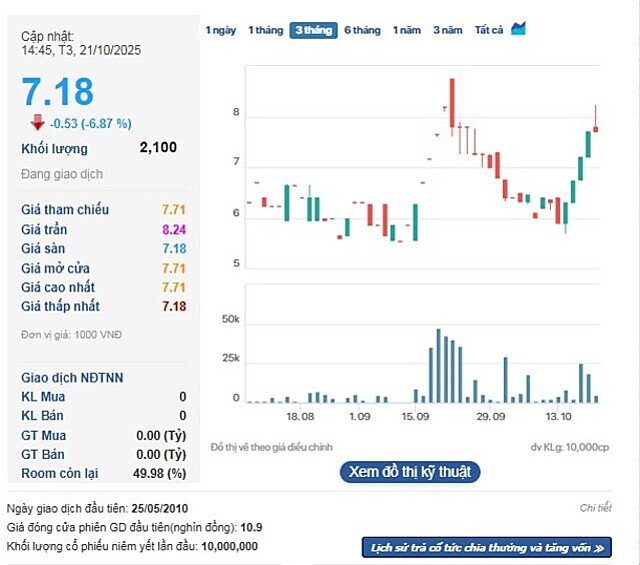
Task: Switch to the 1 tháng chart range
Action: 265,30
